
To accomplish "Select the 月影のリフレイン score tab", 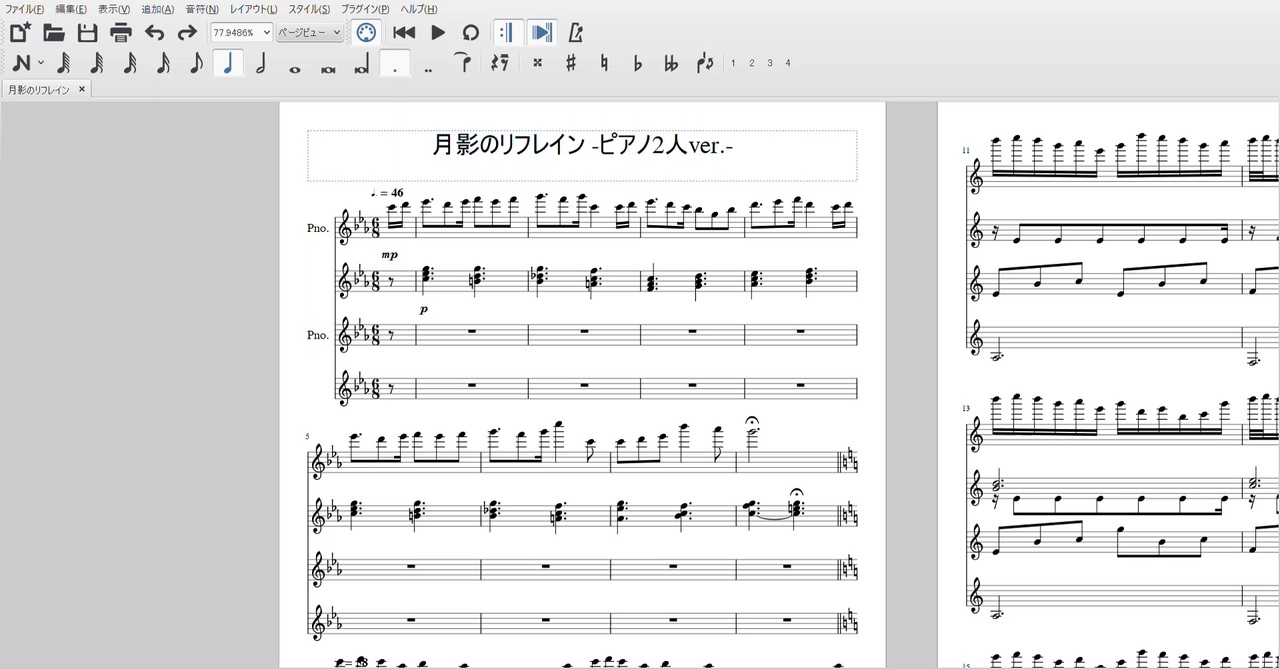I will [39, 89].
